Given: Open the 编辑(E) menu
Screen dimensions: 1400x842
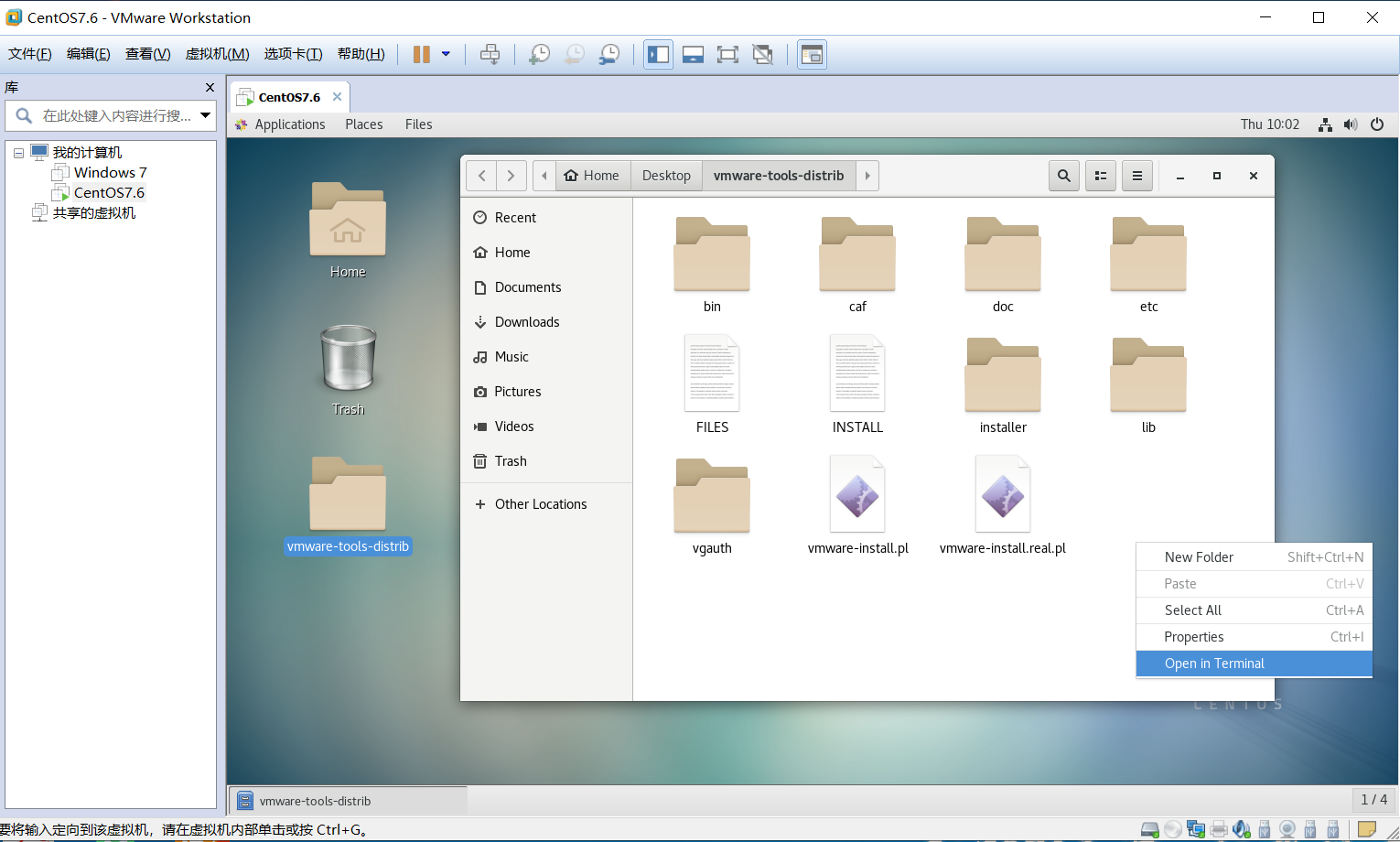Looking at the screenshot, I should point(89,54).
